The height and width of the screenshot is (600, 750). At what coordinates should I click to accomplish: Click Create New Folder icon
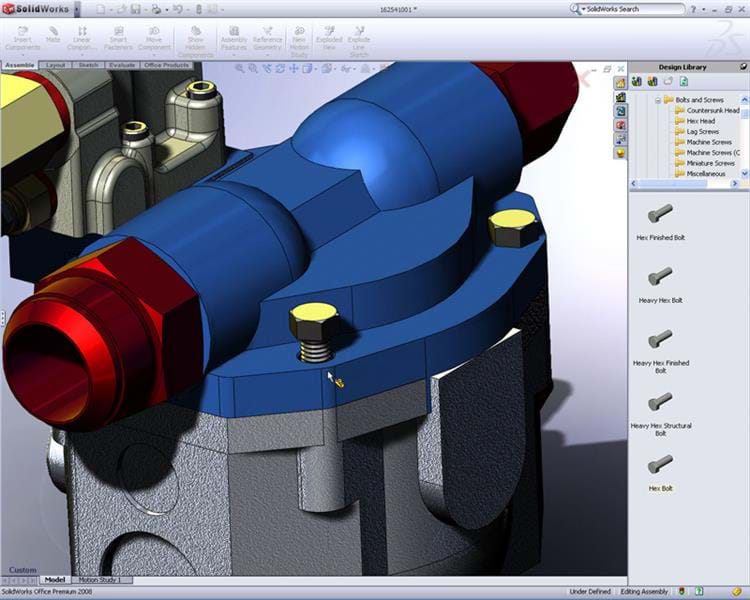[668, 82]
